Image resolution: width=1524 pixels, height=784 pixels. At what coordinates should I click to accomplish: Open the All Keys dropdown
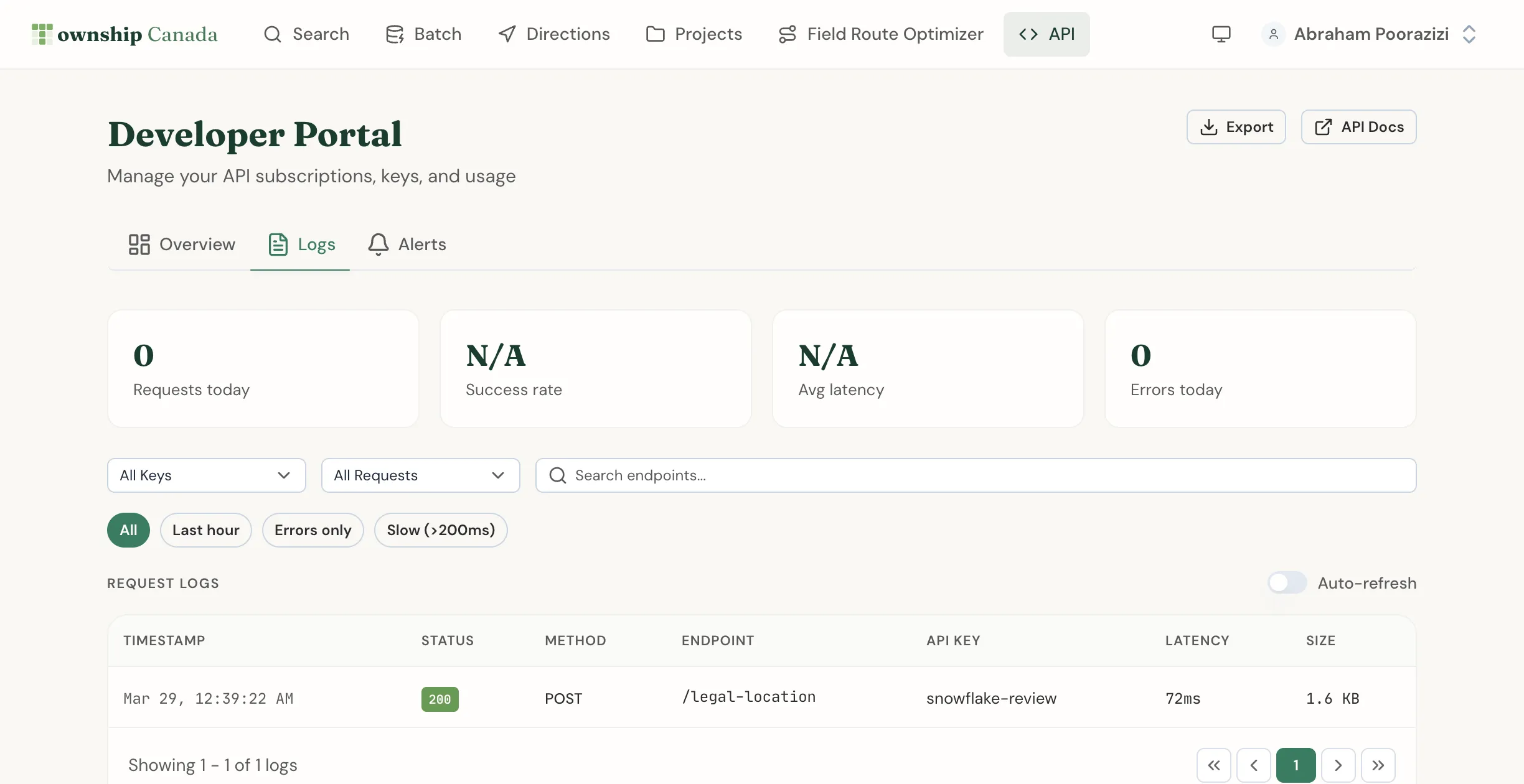pyautogui.click(x=206, y=475)
